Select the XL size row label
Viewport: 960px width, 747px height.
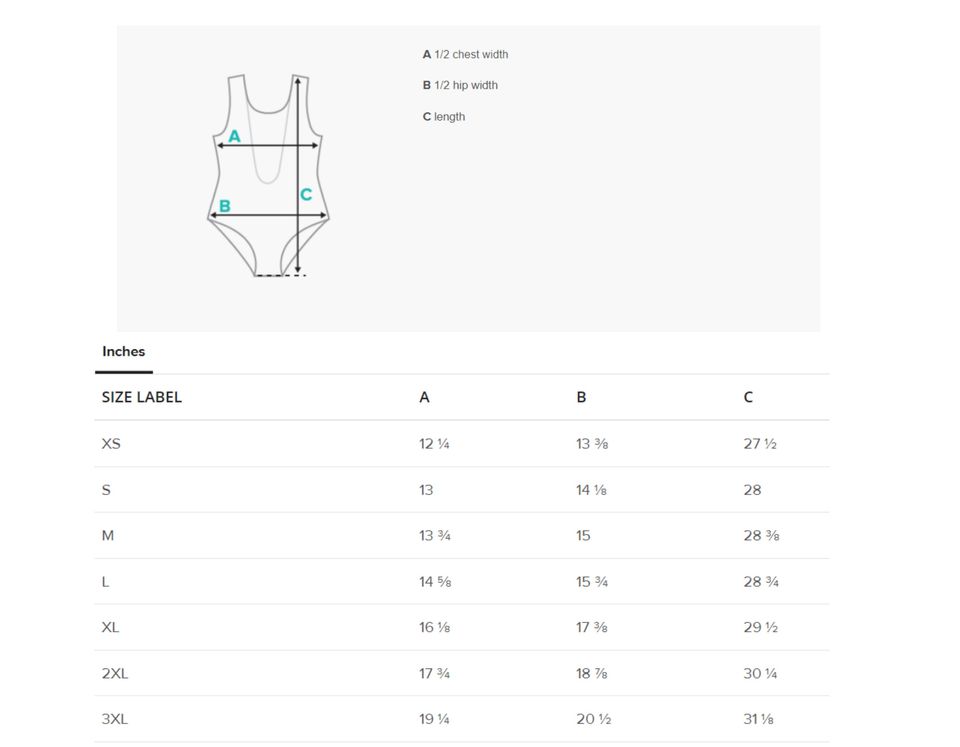(110, 628)
